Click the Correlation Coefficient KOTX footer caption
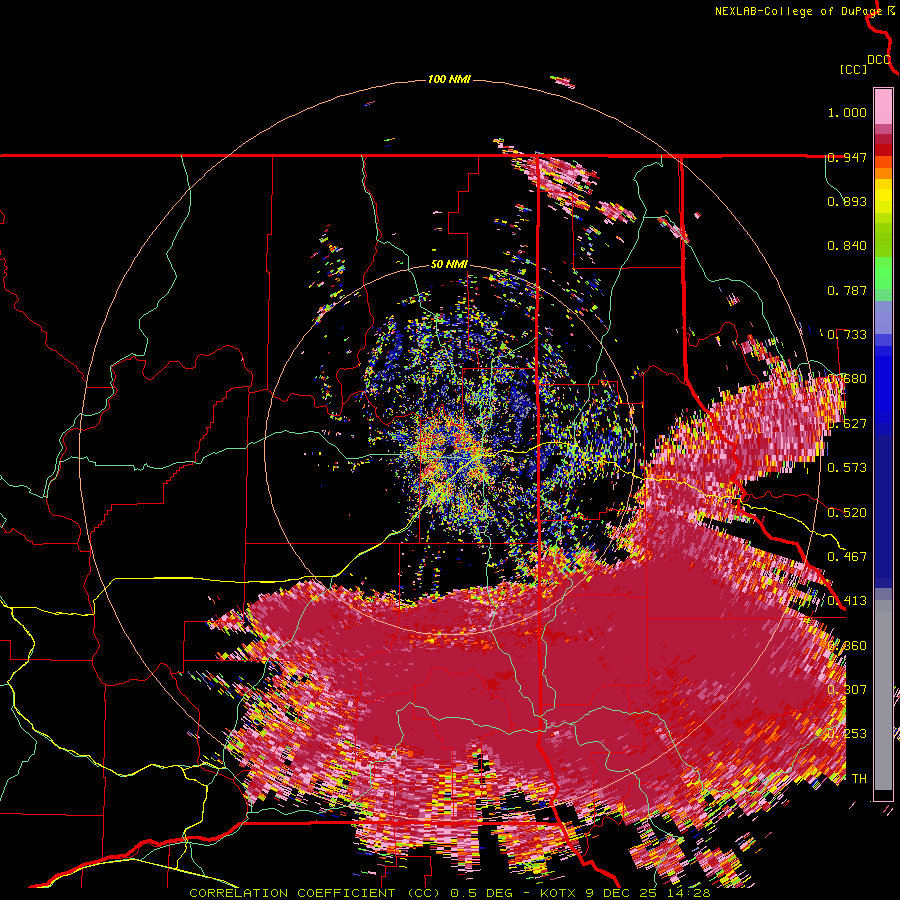 (450, 893)
